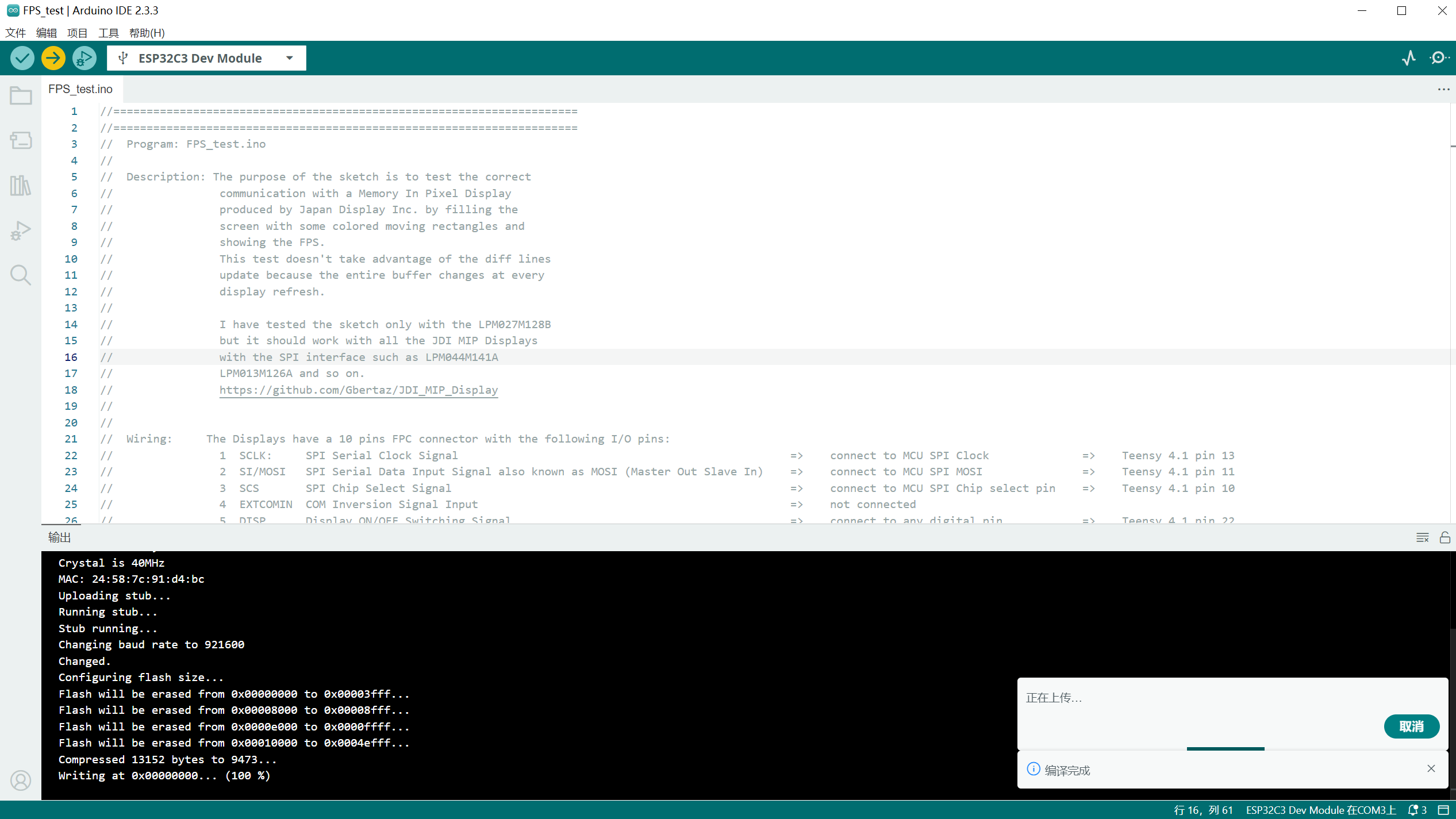Click the Upload arrow button

[x=53, y=58]
